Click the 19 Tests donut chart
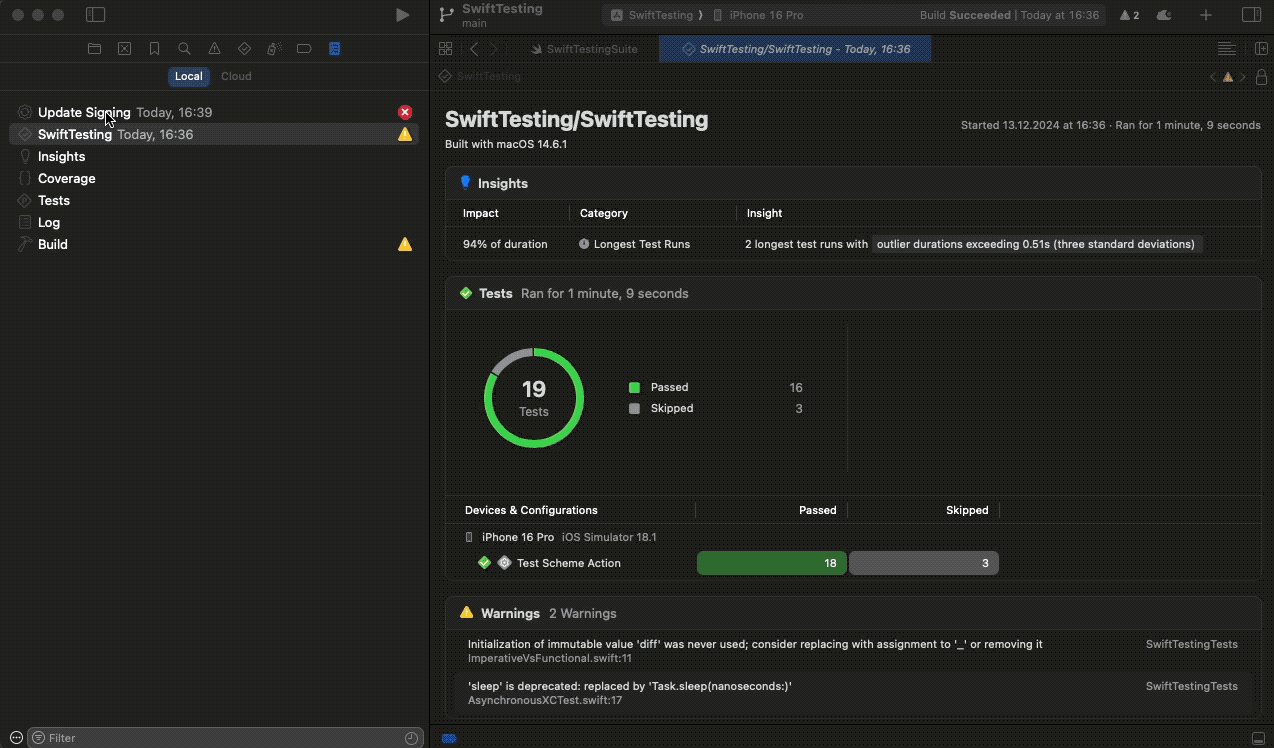This screenshot has width=1274, height=748. [x=534, y=398]
